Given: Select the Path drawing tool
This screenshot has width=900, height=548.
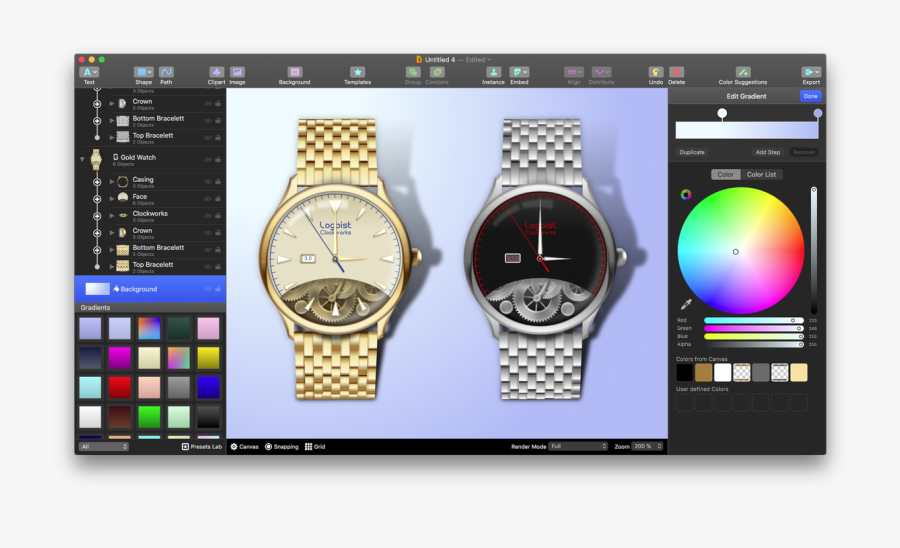Looking at the screenshot, I should tap(166, 72).
